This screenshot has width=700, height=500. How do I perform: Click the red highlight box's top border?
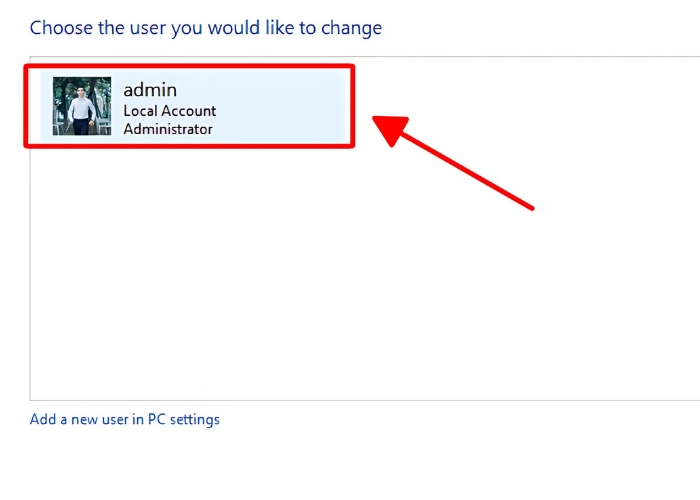click(190, 68)
